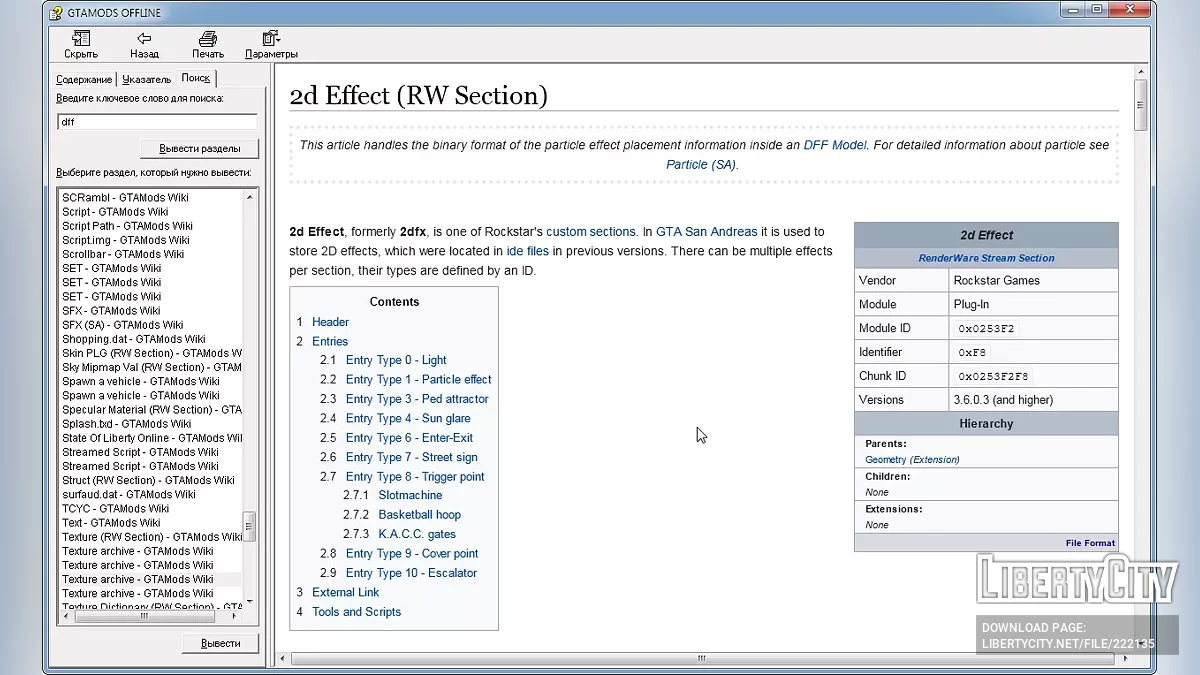Click the Скрыть (Hide) toolbar icon
The image size is (1200, 675).
point(81,39)
